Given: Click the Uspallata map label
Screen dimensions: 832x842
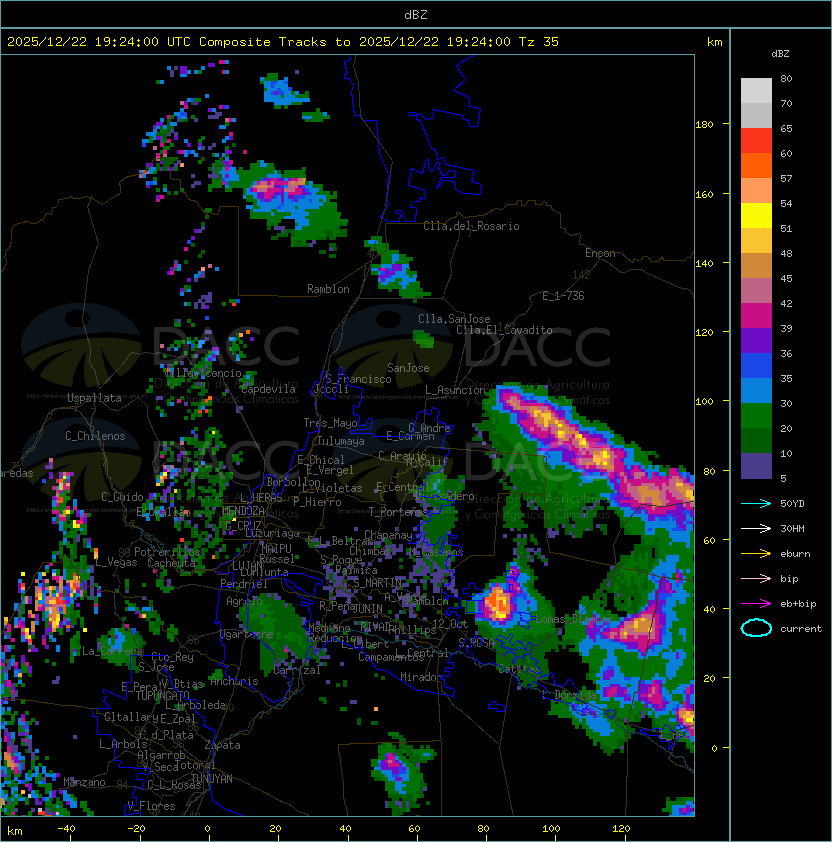Looking at the screenshot, I should [x=94, y=398].
